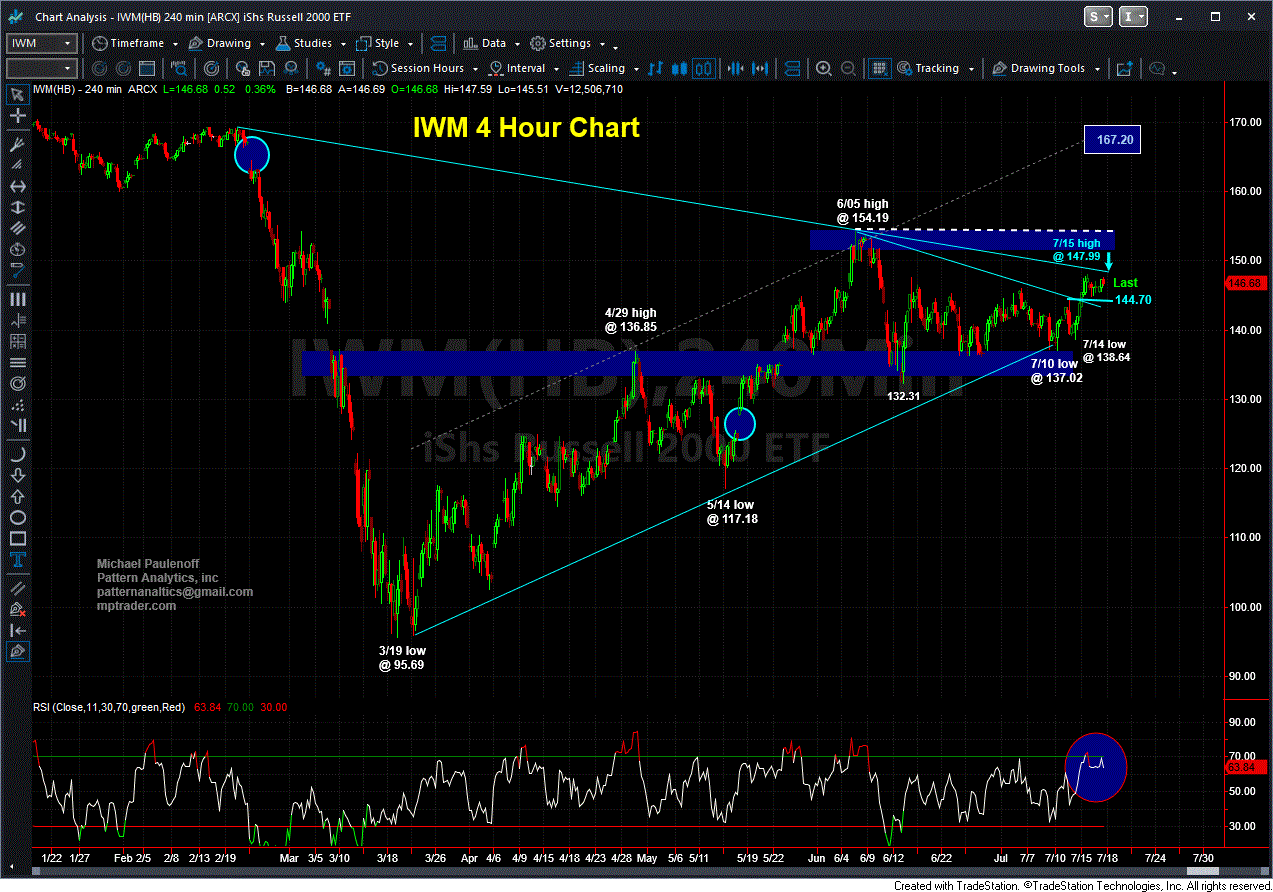Expand the Data dropdown arrow

[515, 44]
